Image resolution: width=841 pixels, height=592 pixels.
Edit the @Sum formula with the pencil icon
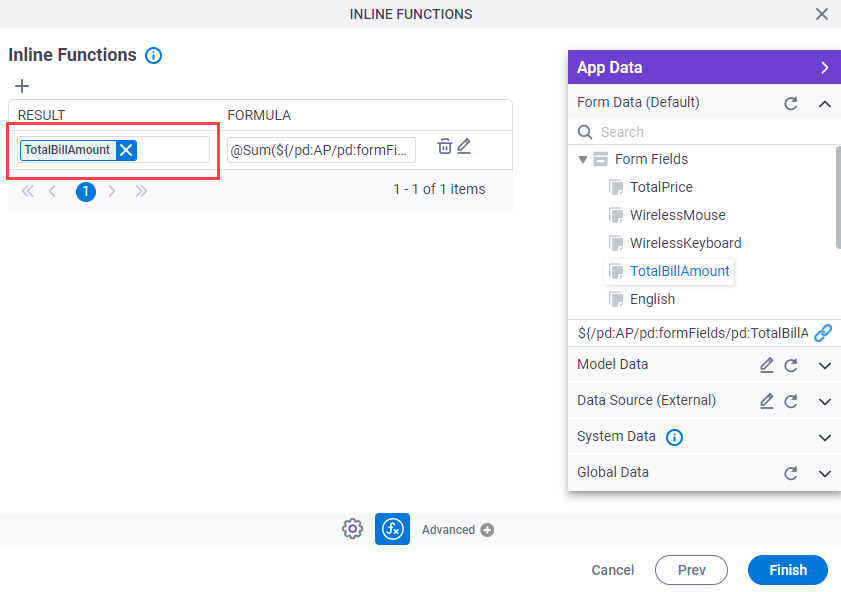(464, 146)
